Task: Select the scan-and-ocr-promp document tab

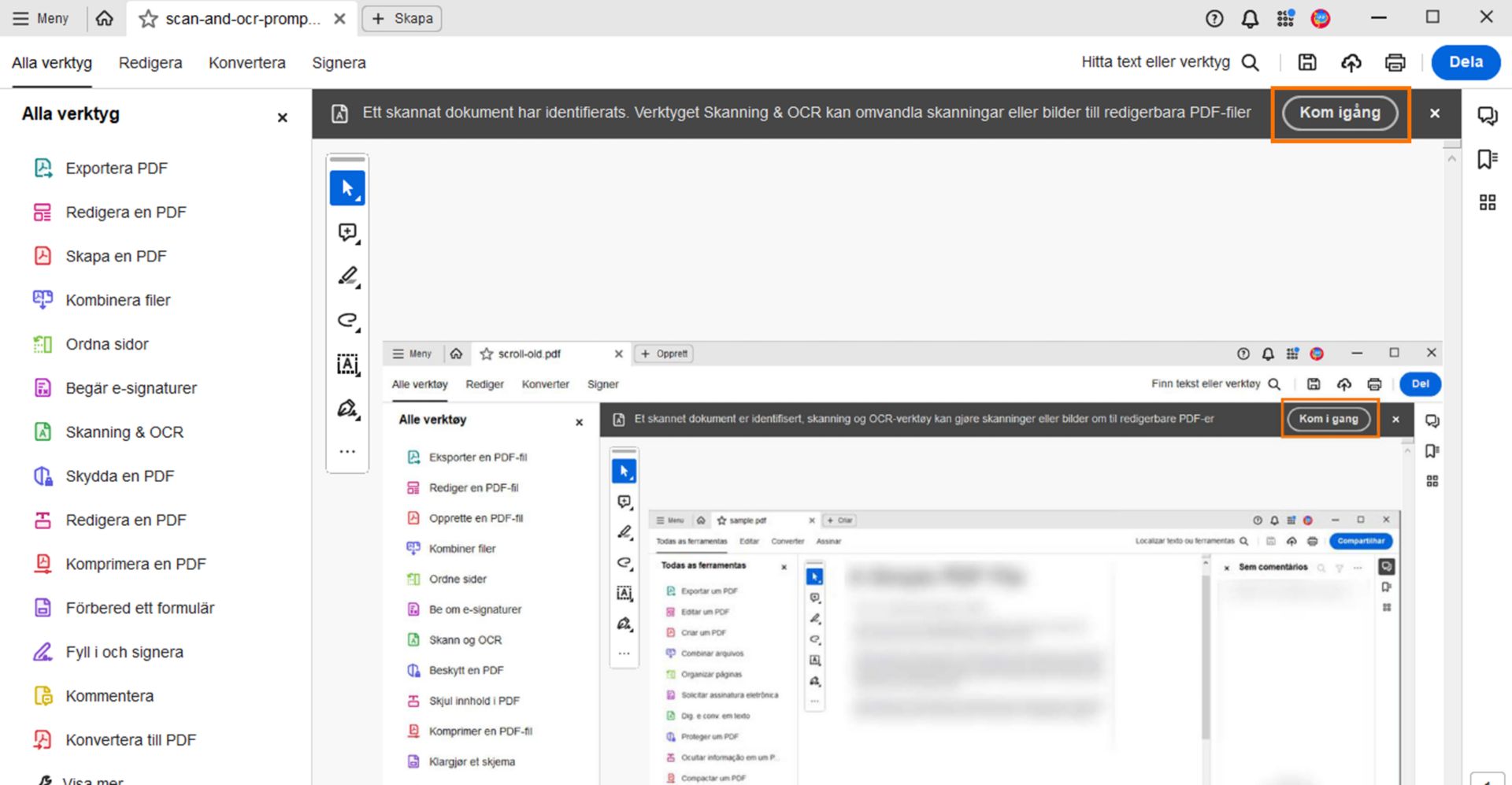Action: click(243, 19)
